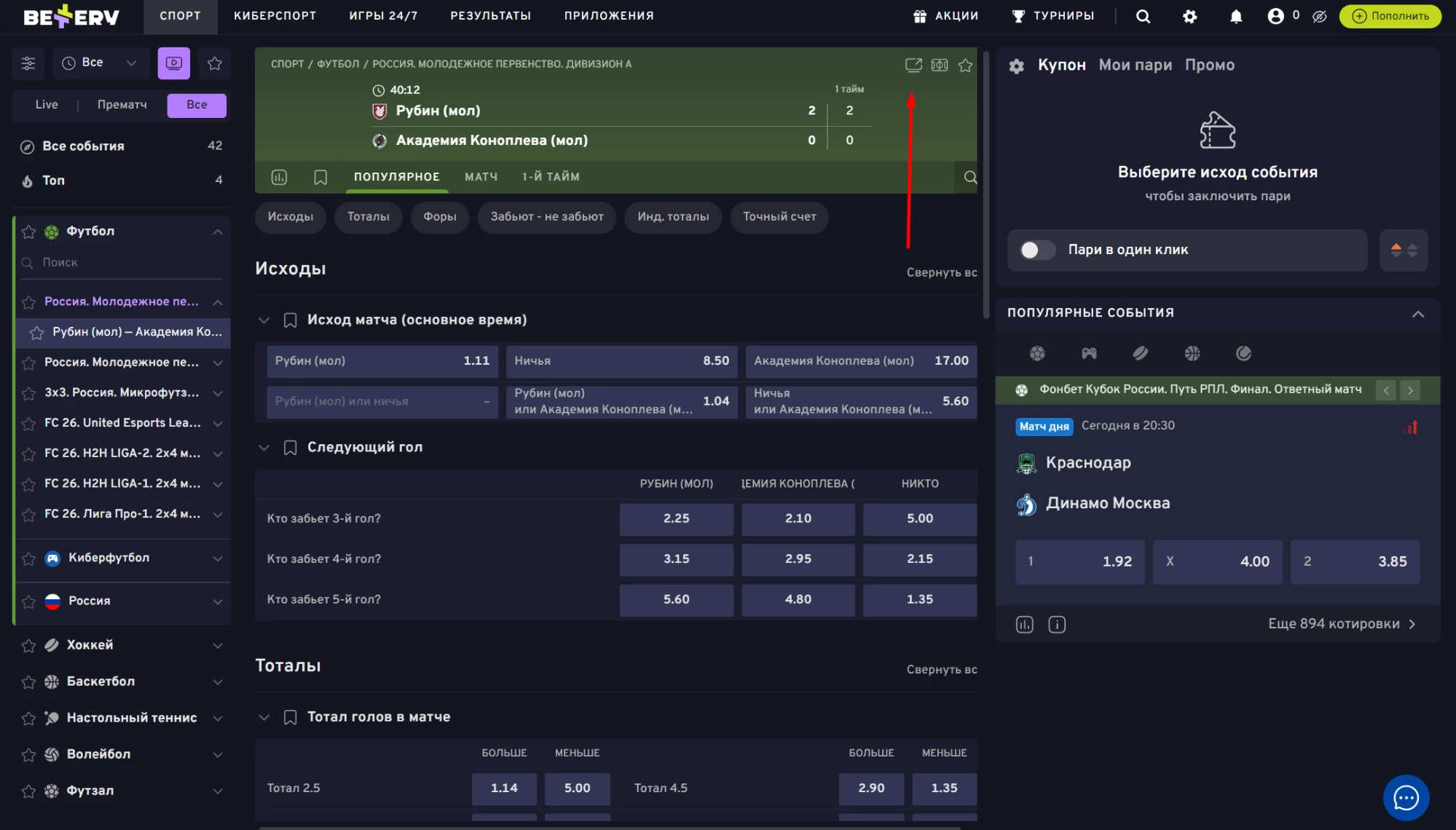Favorite Хоккей with its star

pyautogui.click(x=28, y=645)
